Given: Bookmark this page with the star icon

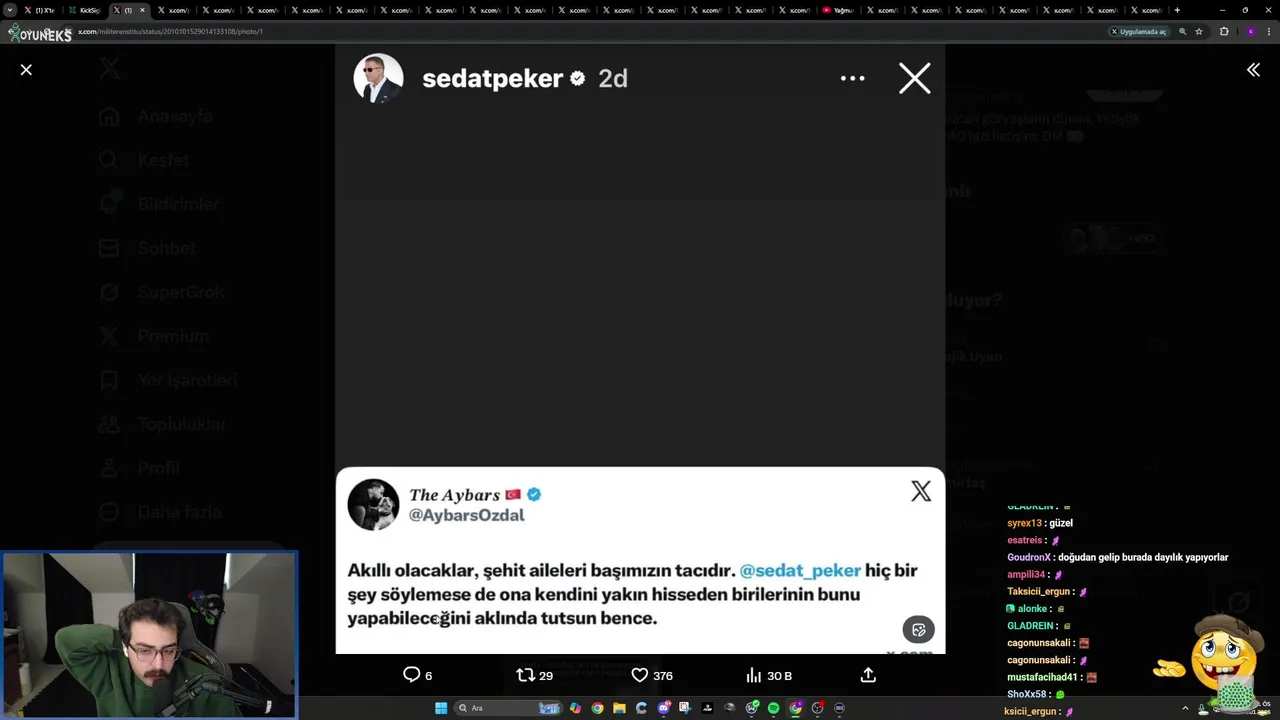Looking at the screenshot, I should click(x=1199, y=31).
